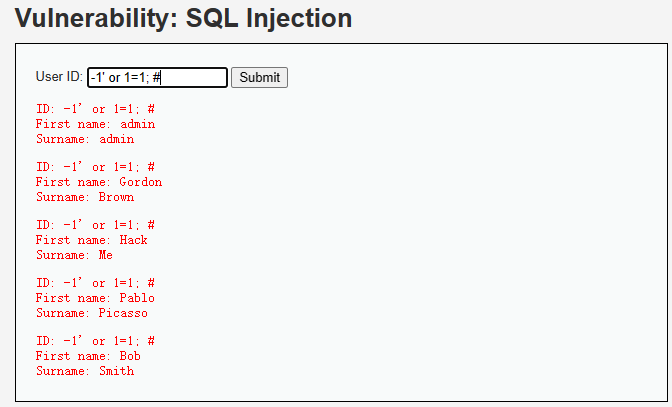Image resolution: width=672 pixels, height=407 pixels.
Task: Click the 'User ID:' label
Action: pos(59,77)
